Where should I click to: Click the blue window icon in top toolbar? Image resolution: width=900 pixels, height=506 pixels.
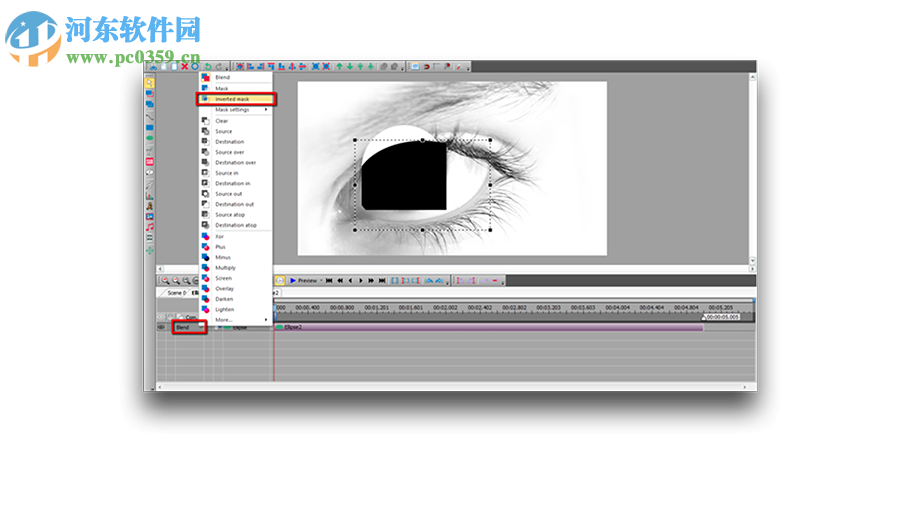(415, 67)
